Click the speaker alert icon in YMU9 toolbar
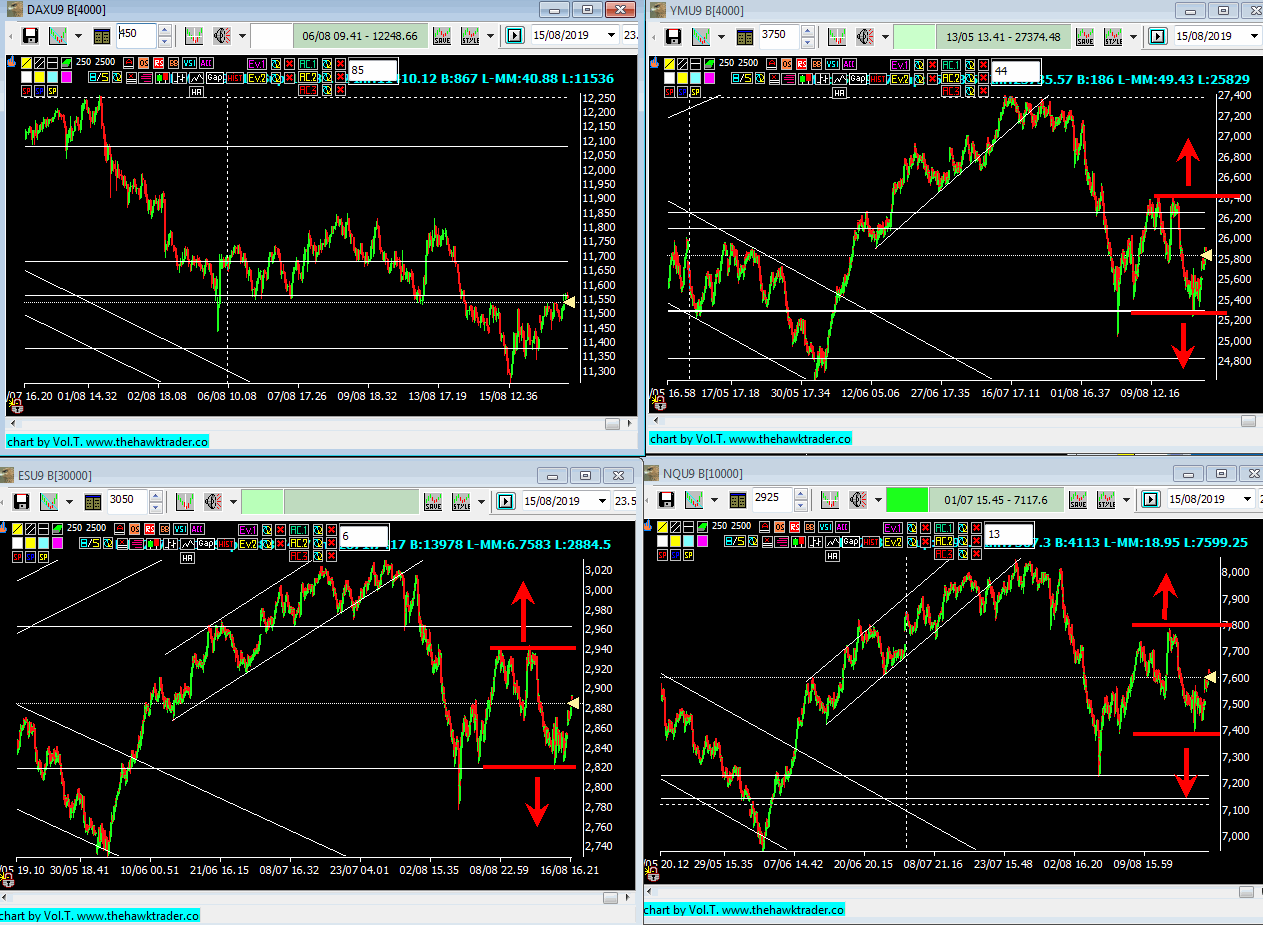The height and width of the screenshot is (925, 1263). point(864,36)
